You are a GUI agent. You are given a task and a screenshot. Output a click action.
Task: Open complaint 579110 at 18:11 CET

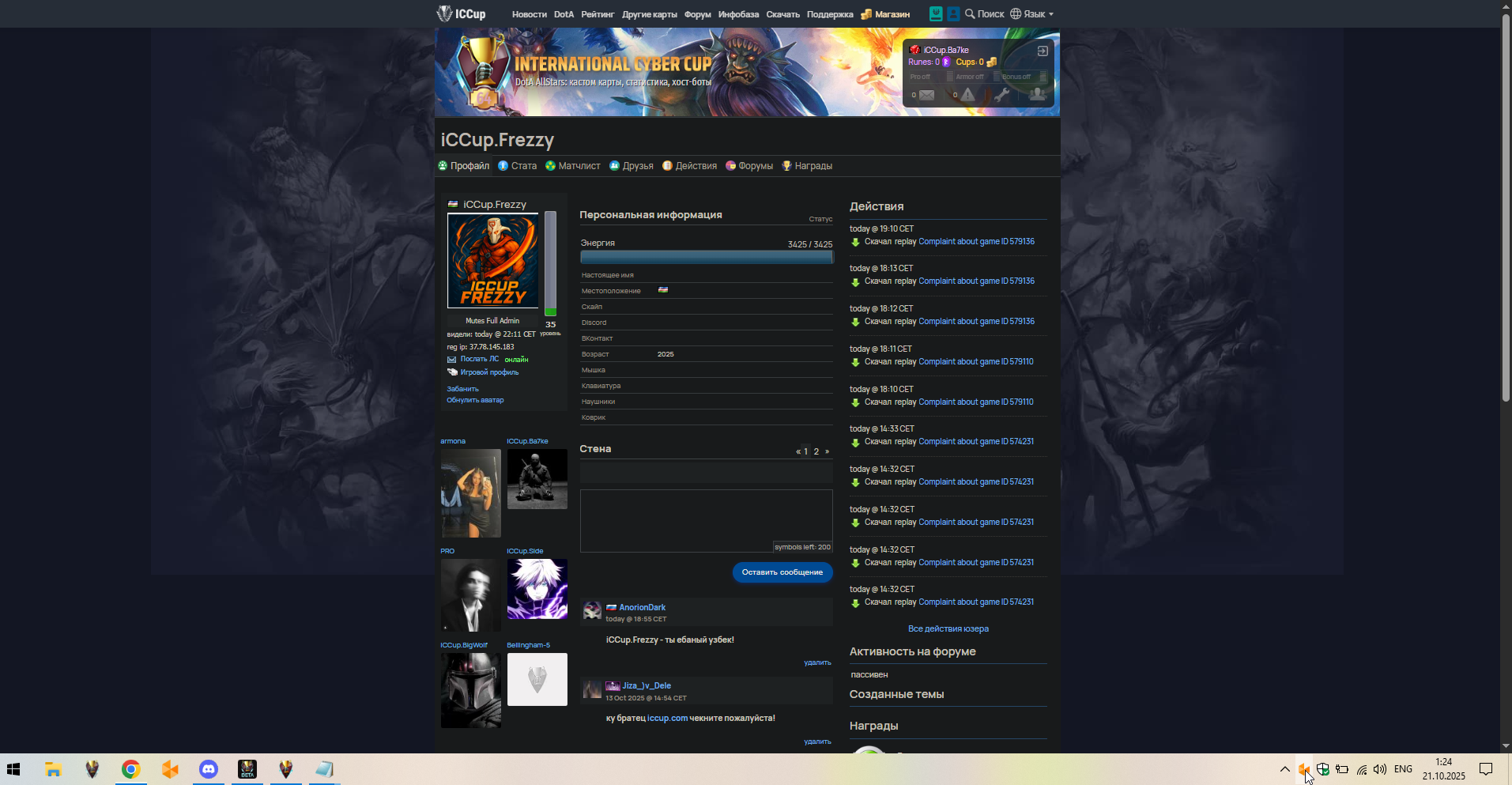(976, 362)
